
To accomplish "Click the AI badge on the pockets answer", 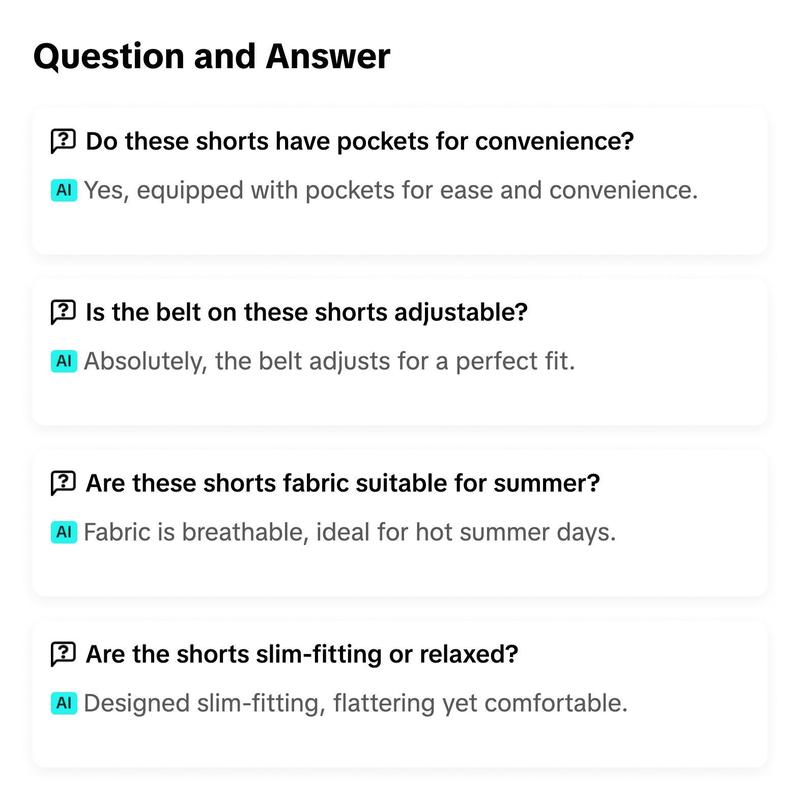I will coord(64,190).
